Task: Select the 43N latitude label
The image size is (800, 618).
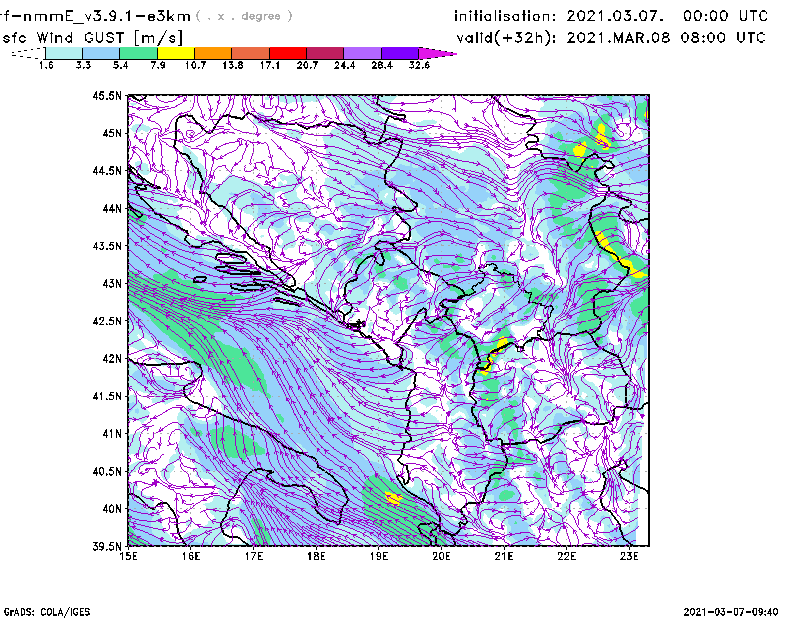Action: click(112, 283)
